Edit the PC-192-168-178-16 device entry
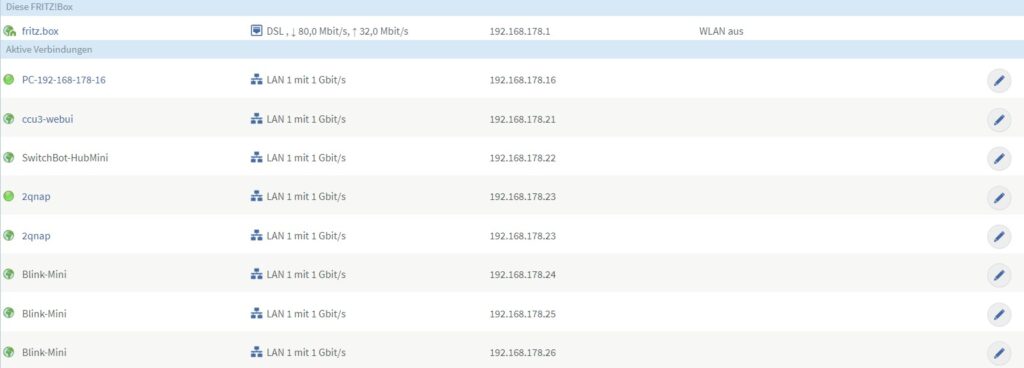1024x368 pixels. pos(999,80)
